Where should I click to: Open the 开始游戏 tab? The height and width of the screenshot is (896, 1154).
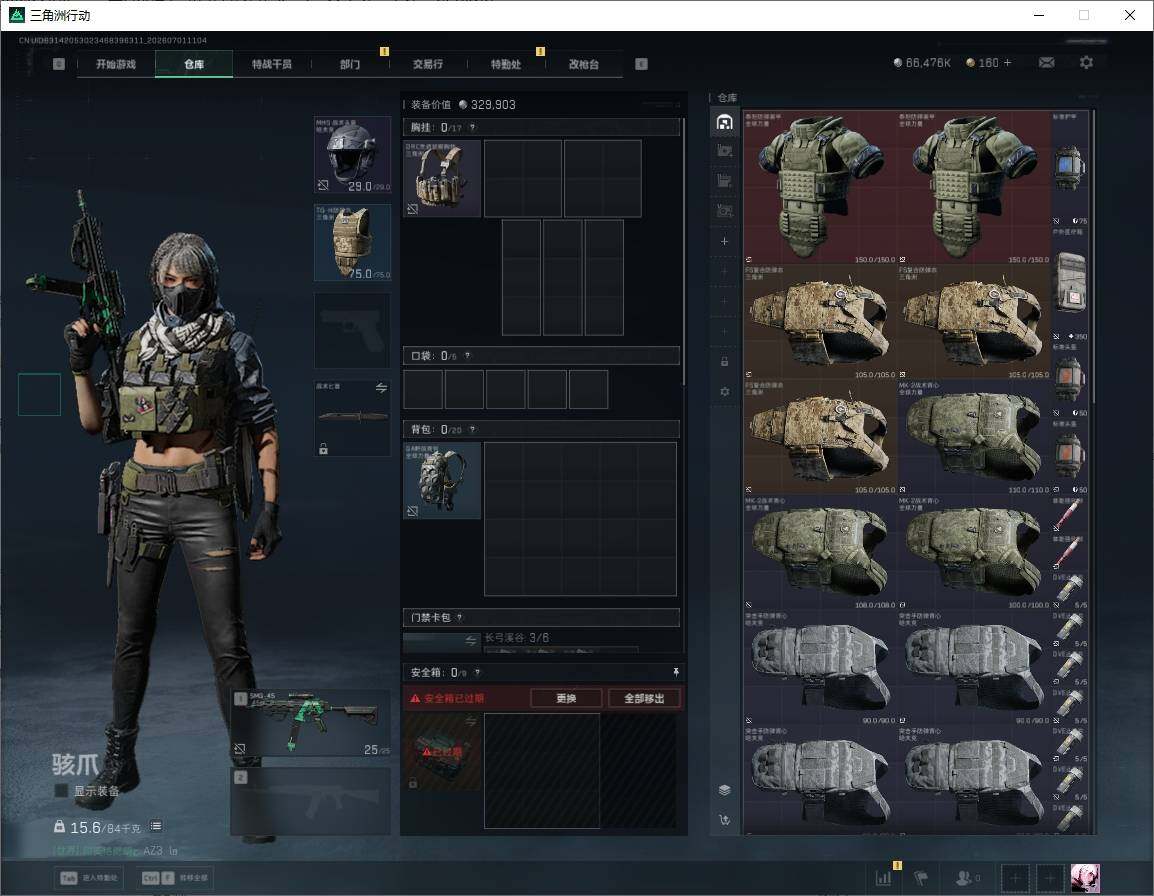tap(116, 64)
